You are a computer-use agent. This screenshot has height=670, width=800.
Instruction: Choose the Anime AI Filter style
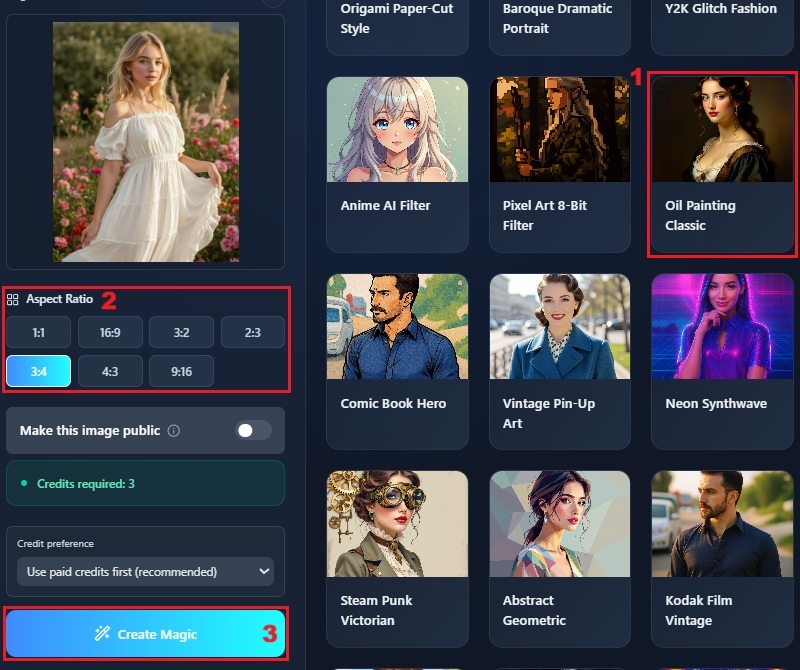pyautogui.click(x=397, y=165)
